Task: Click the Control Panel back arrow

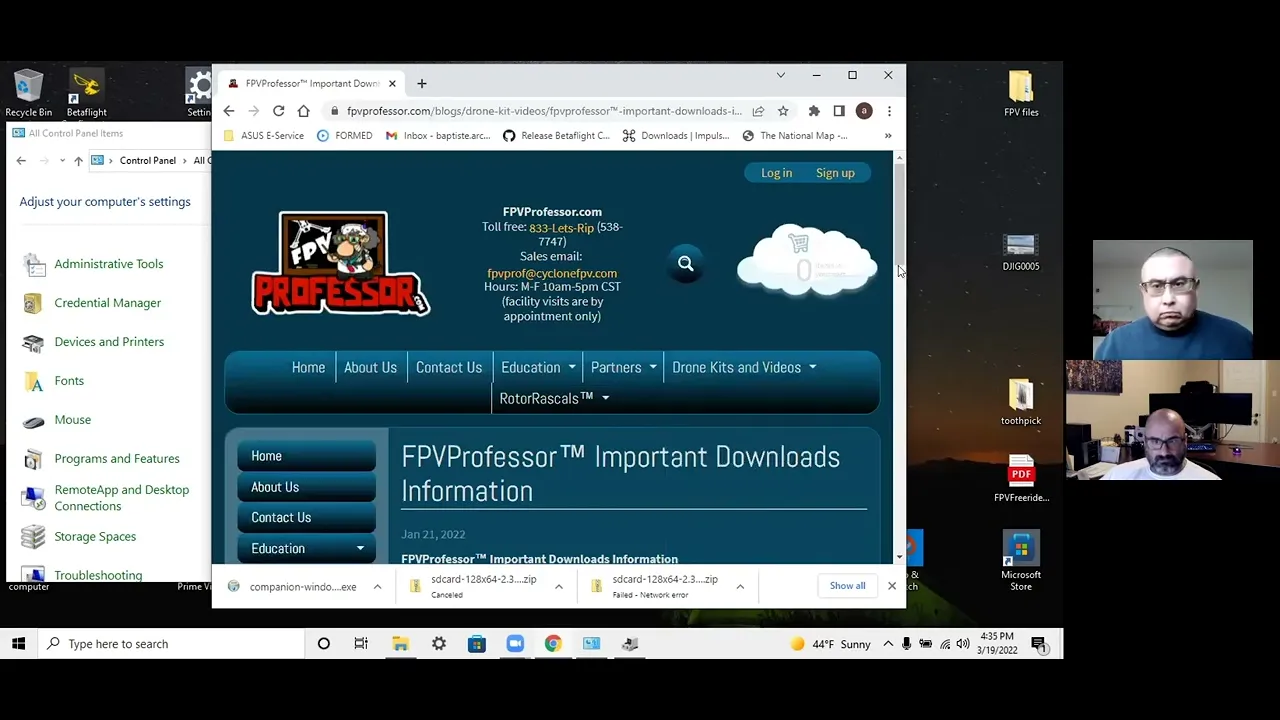Action: pyautogui.click(x=21, y=160)
